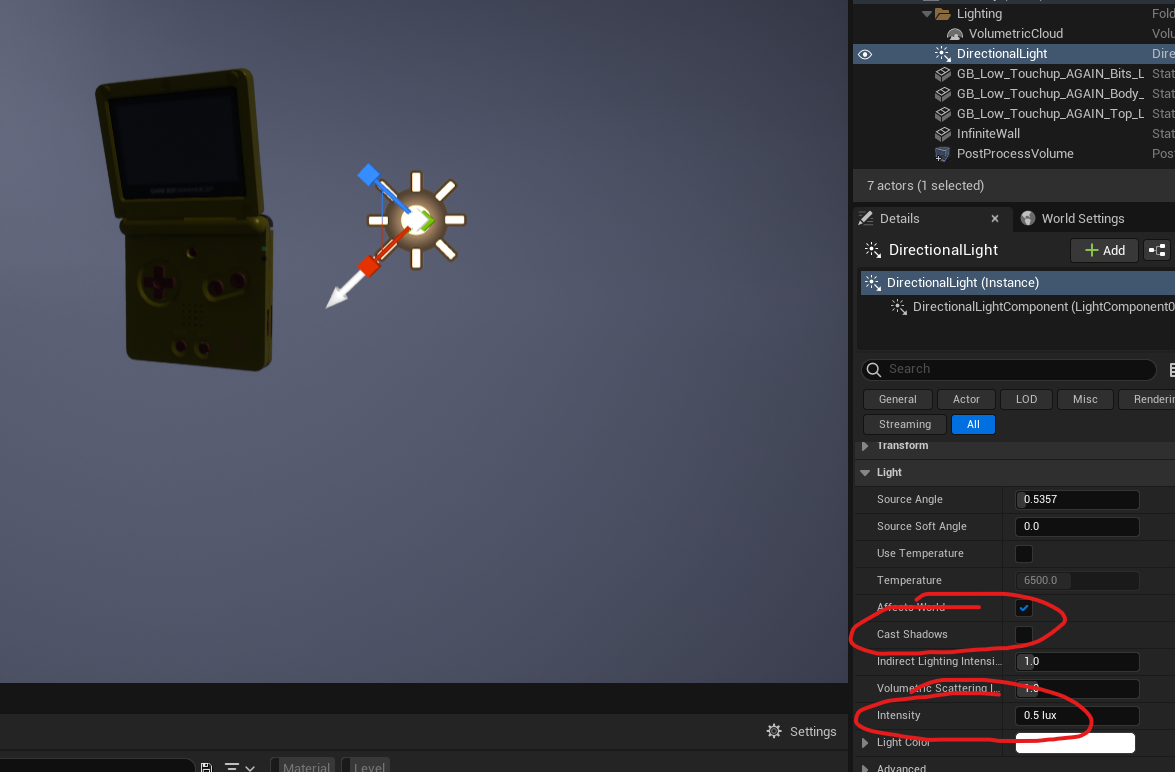Click the GB_Low_Touchup_AGAIN_Body mesh icon

click(943, 94)
